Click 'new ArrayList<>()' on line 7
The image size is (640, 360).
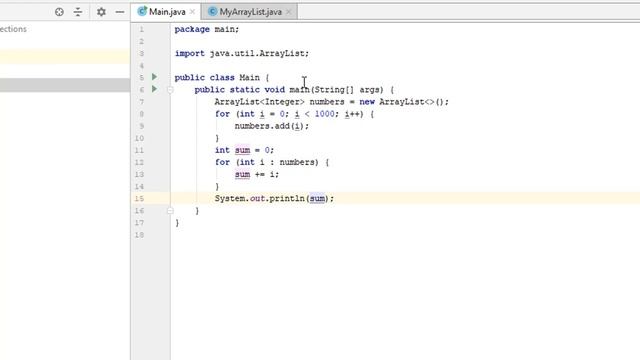click(x=403, y=102)
